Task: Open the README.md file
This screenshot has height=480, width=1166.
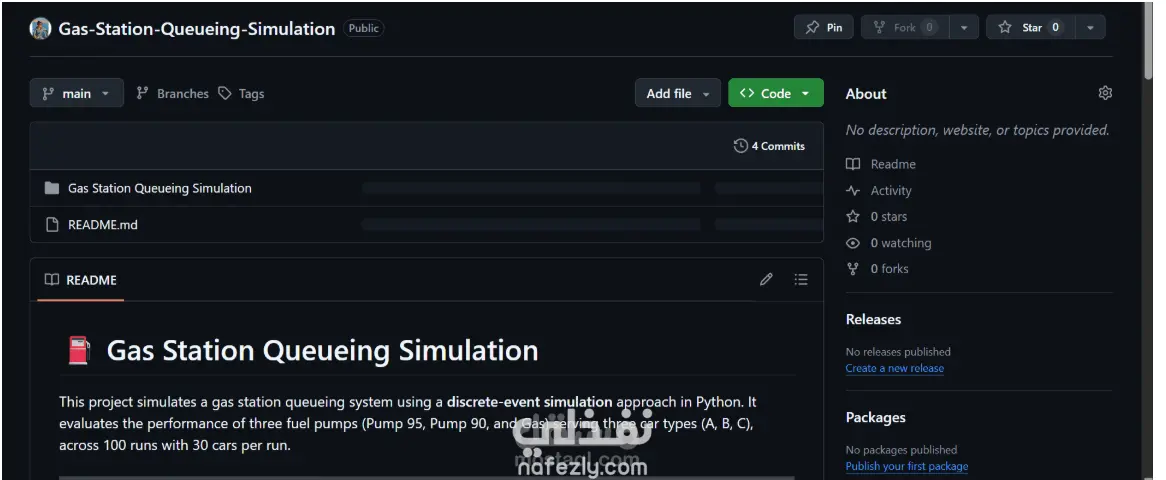Action: click(x=103, y=225)
